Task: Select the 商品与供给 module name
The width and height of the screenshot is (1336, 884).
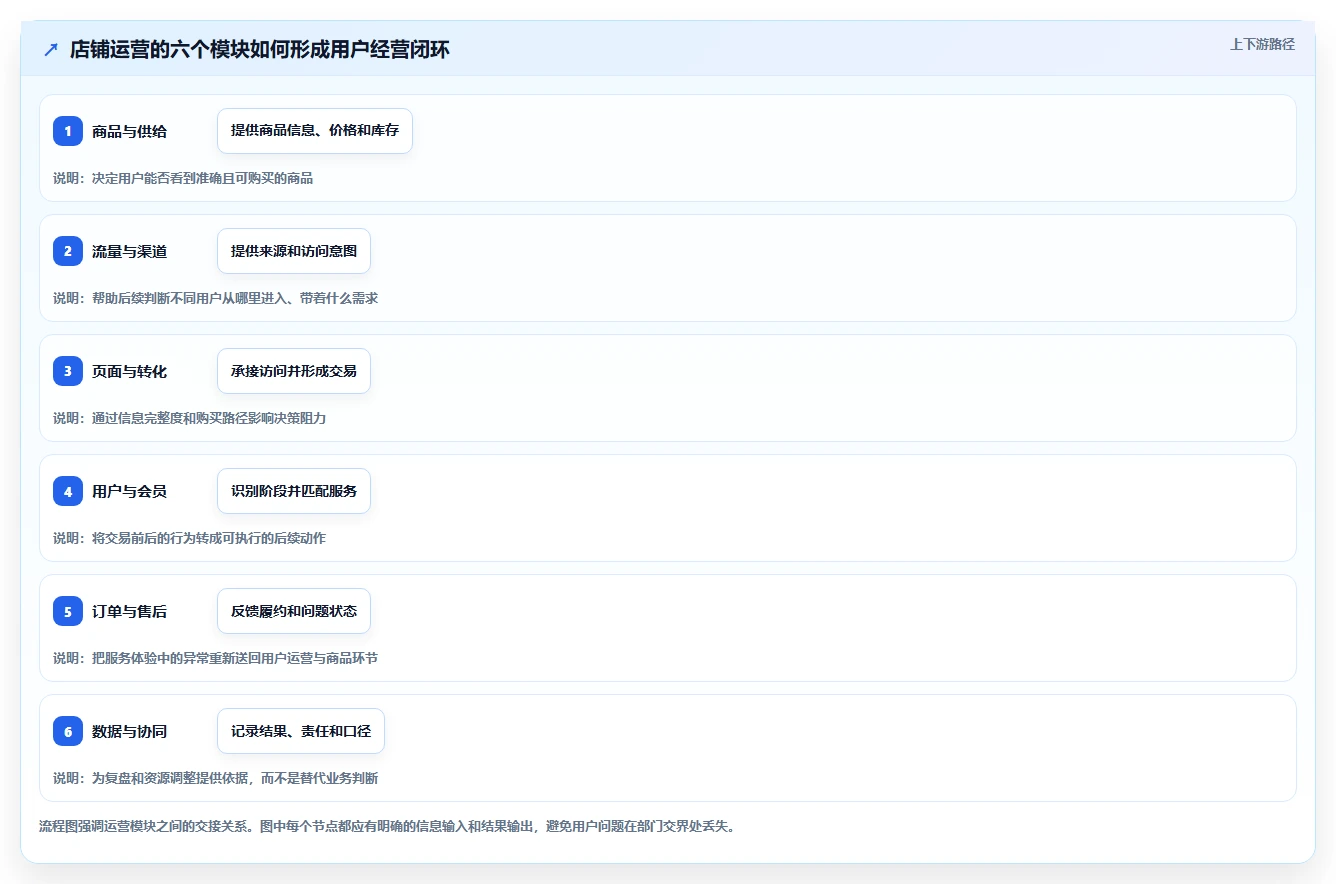Action: point(129,131)
